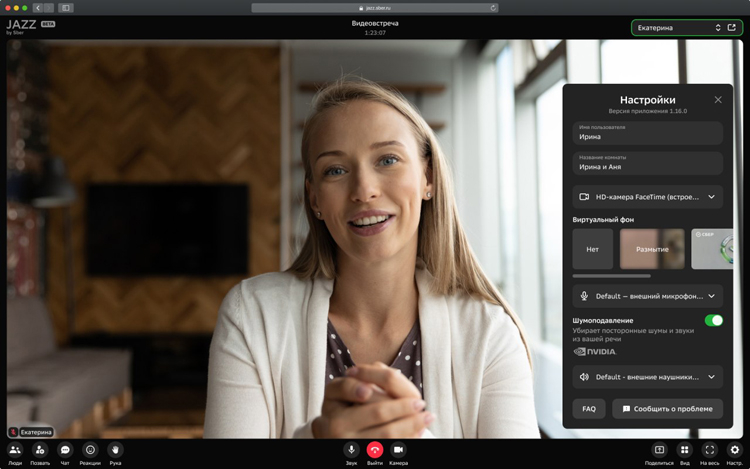Enter fullscreen with На весь icon
This screenshot has height=469, width=750.
click(709, 450)
